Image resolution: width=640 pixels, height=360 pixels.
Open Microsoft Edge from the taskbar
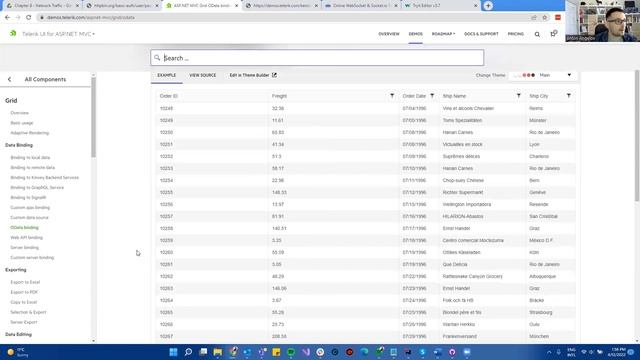pos(364,352)
